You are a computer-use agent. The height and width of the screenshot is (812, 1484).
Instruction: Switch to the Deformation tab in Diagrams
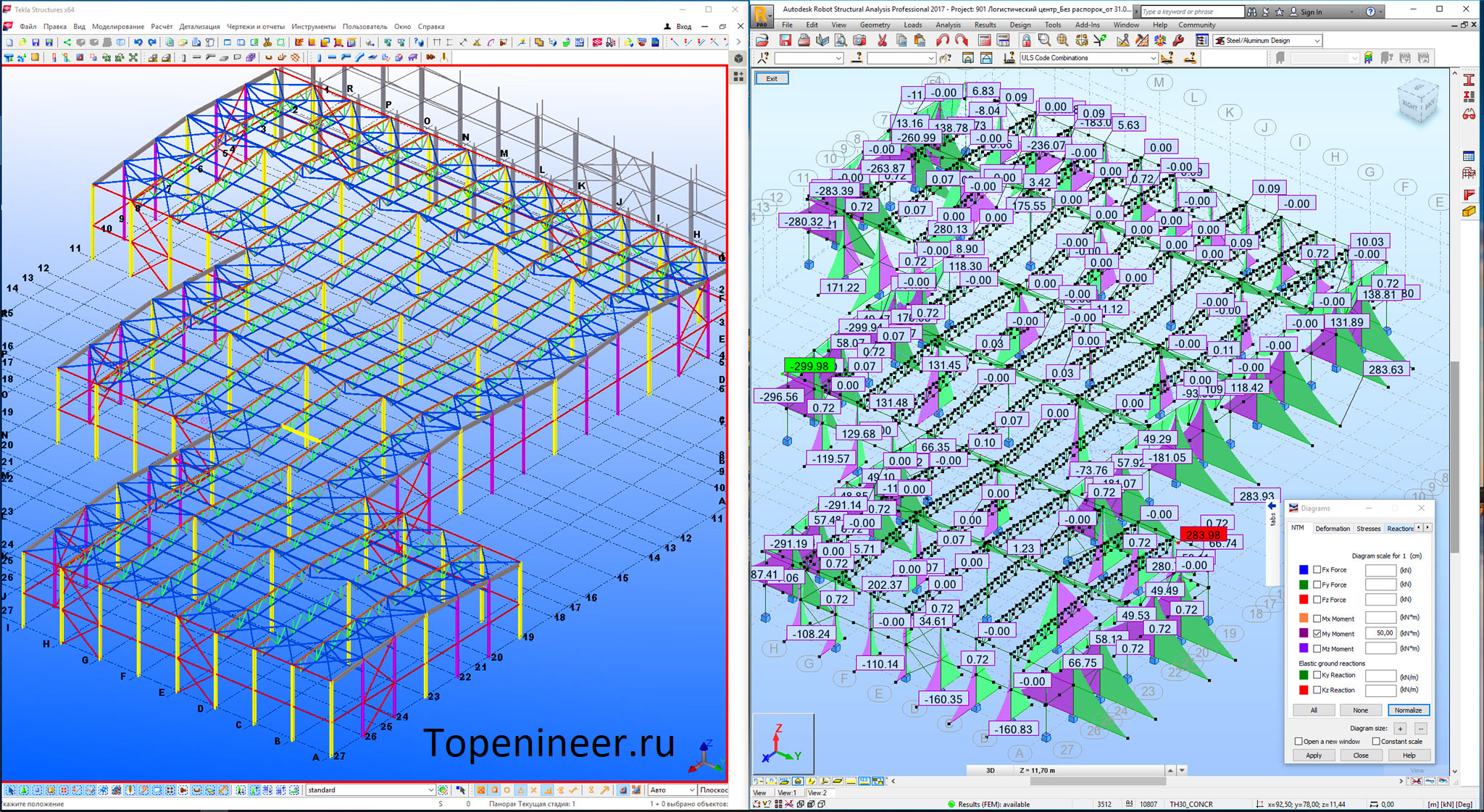click(x=1333, y=529)
